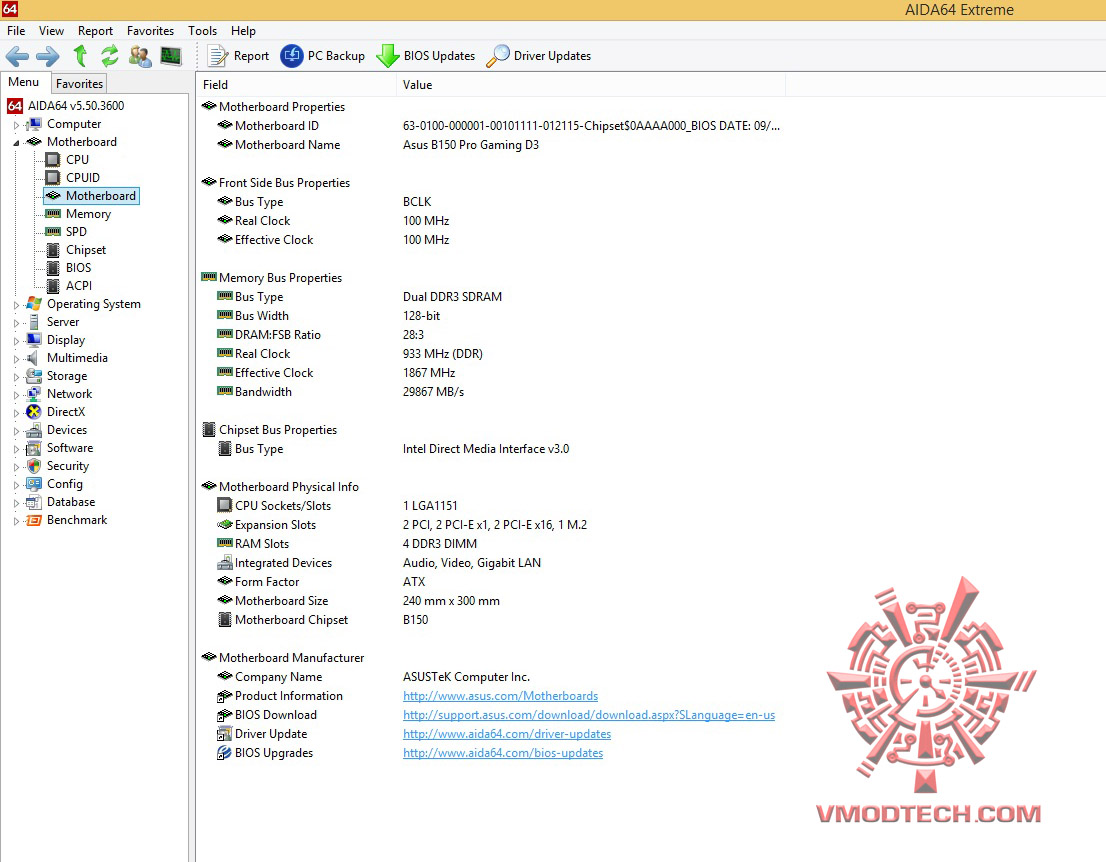Select SPD in the tree

[x=76, y=231]
